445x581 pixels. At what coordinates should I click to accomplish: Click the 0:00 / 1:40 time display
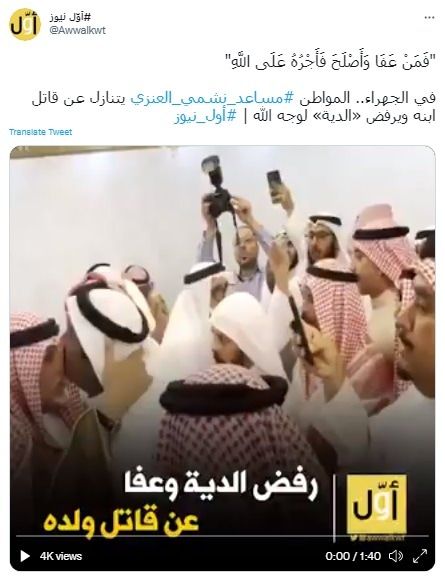pos(353,556)
